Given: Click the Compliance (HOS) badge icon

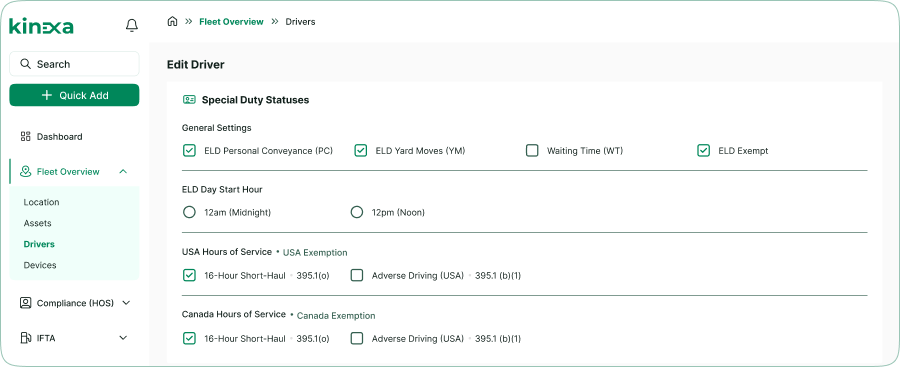Looking at the screenshot, I should tap(25, 303).
